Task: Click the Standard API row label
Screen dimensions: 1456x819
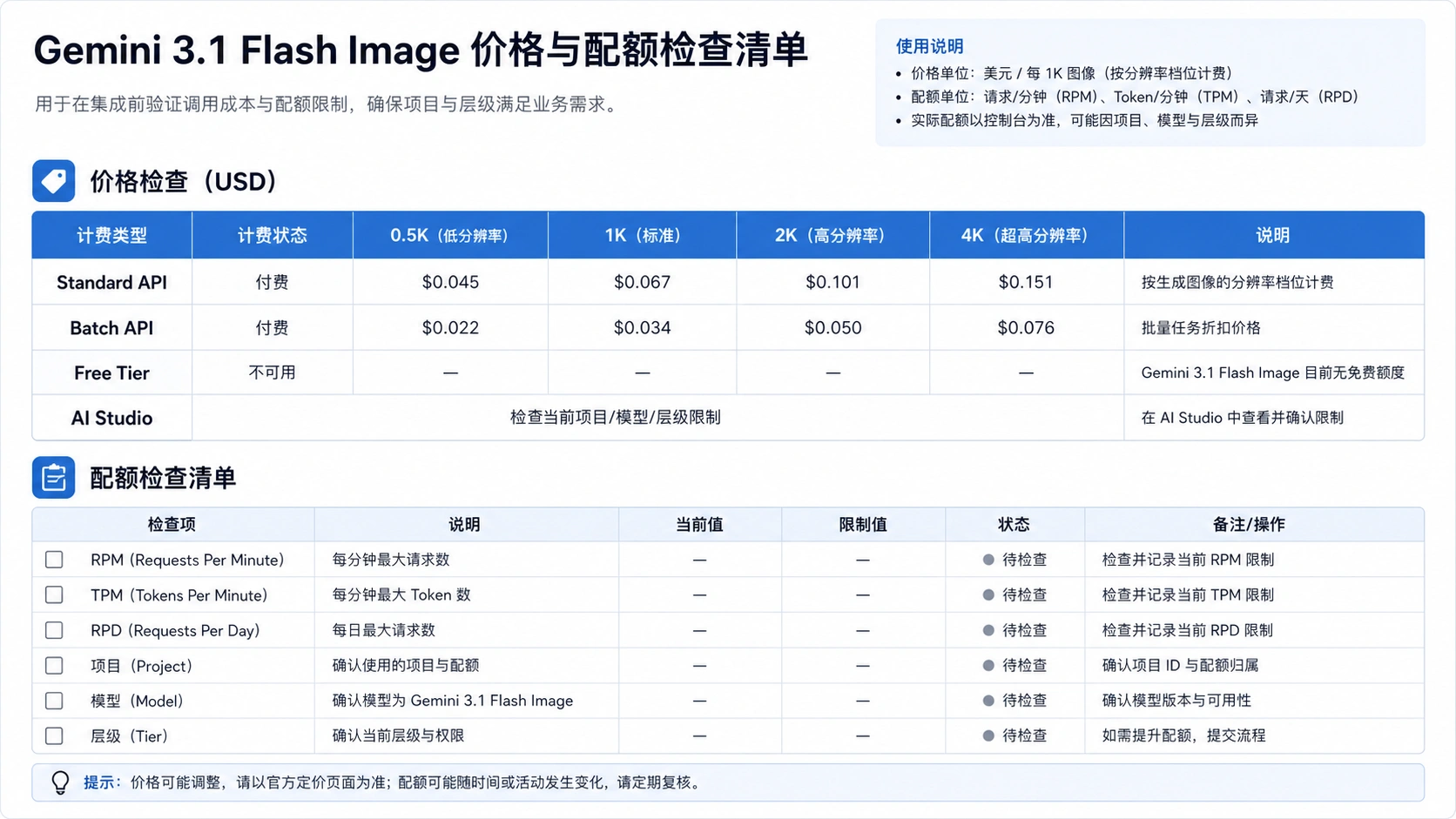Action: point(111,282)
